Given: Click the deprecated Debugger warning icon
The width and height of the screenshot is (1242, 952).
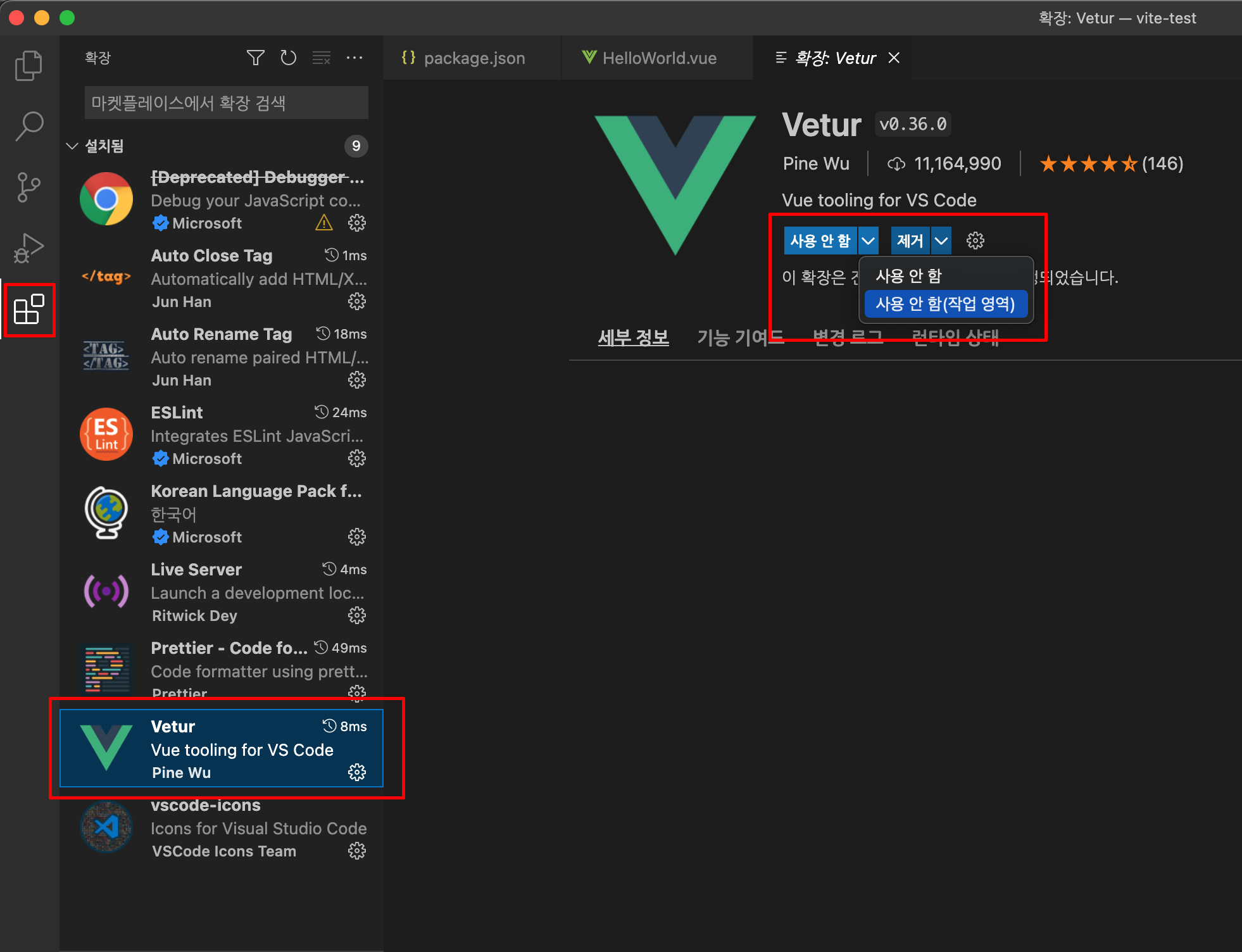Looking at the screenshot, I should click(323, 223).
